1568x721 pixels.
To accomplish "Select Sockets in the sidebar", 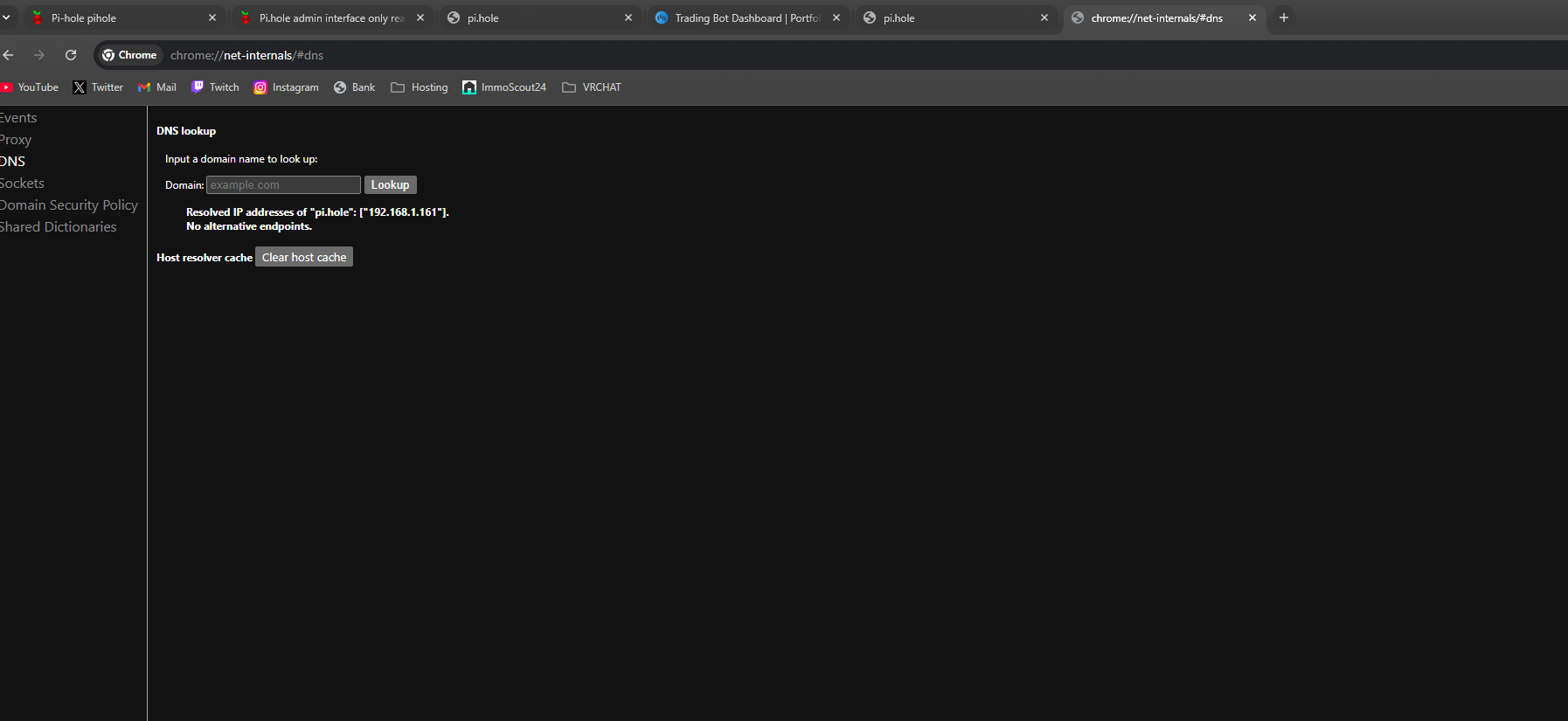I will 22,184.
